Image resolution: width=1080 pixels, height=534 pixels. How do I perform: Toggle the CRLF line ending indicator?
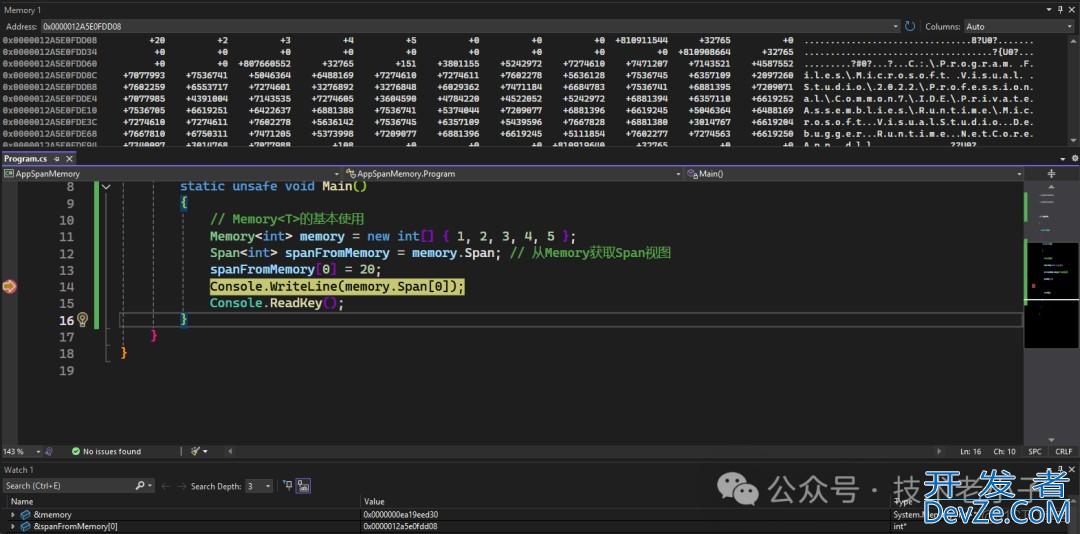[x=1063, y=451]
